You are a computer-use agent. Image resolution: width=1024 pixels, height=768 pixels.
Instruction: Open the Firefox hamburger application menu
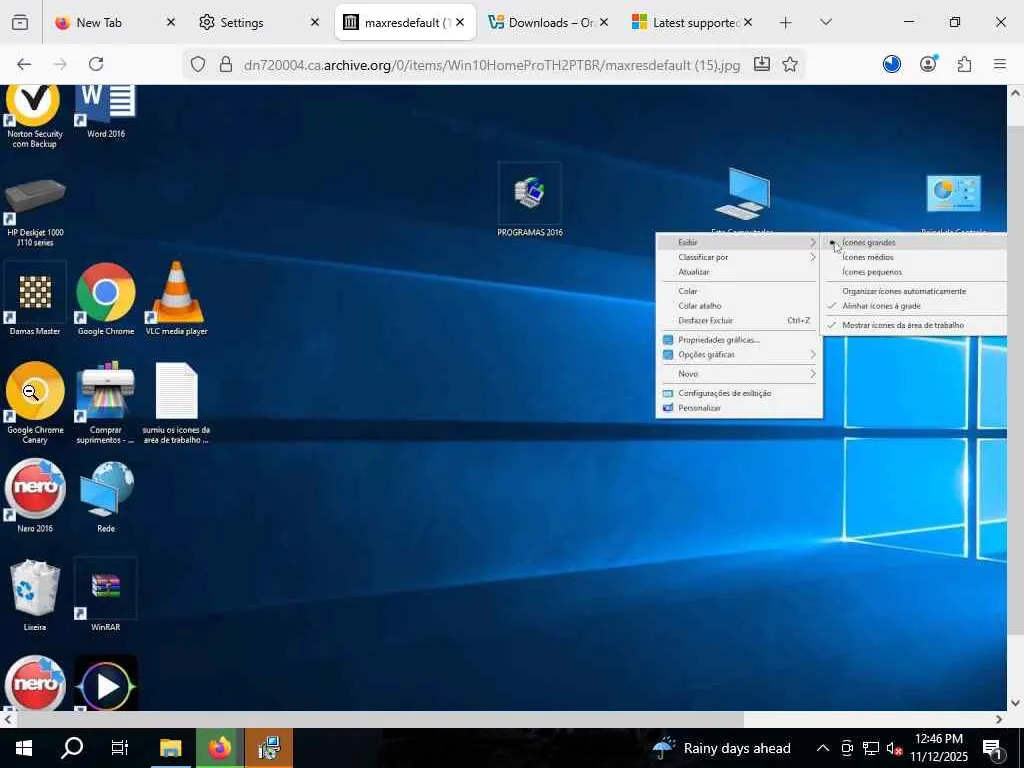coord(1000,64)
